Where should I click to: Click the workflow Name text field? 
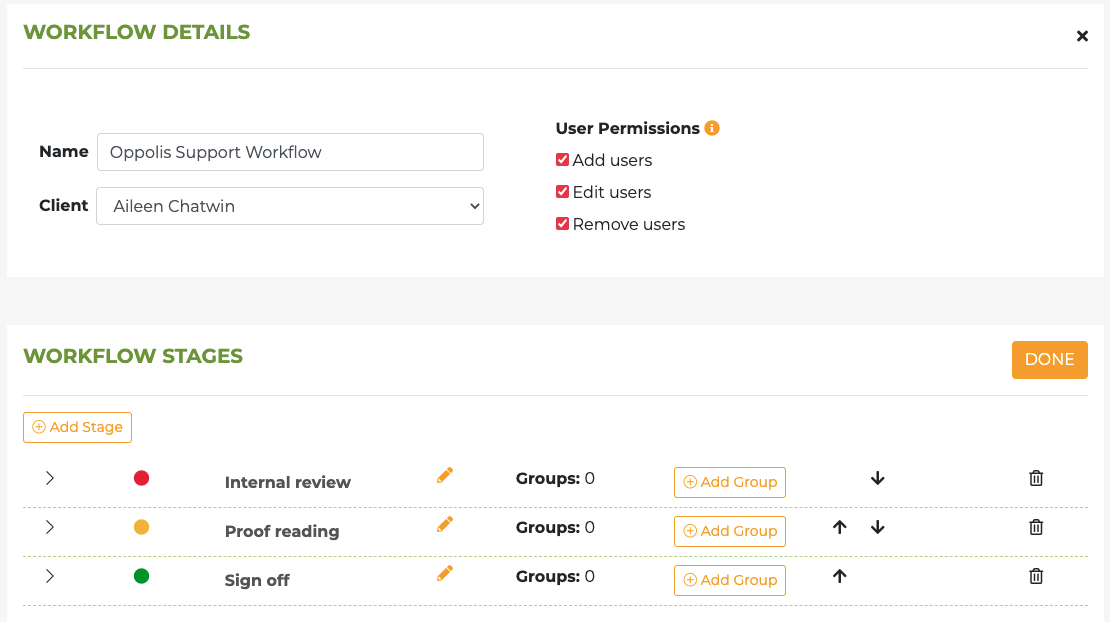(290, 152)
